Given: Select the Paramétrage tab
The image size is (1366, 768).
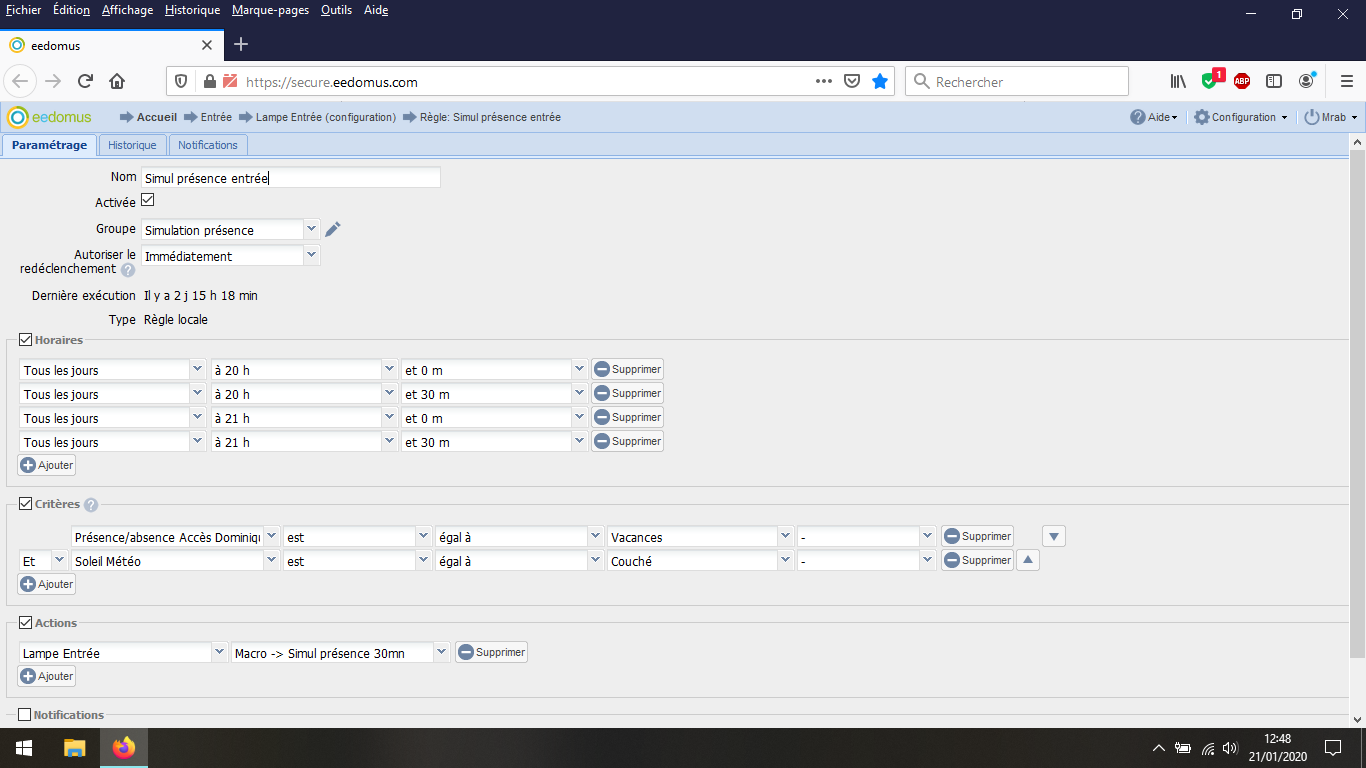Looking at the screenshot, I should pos(49,145).
